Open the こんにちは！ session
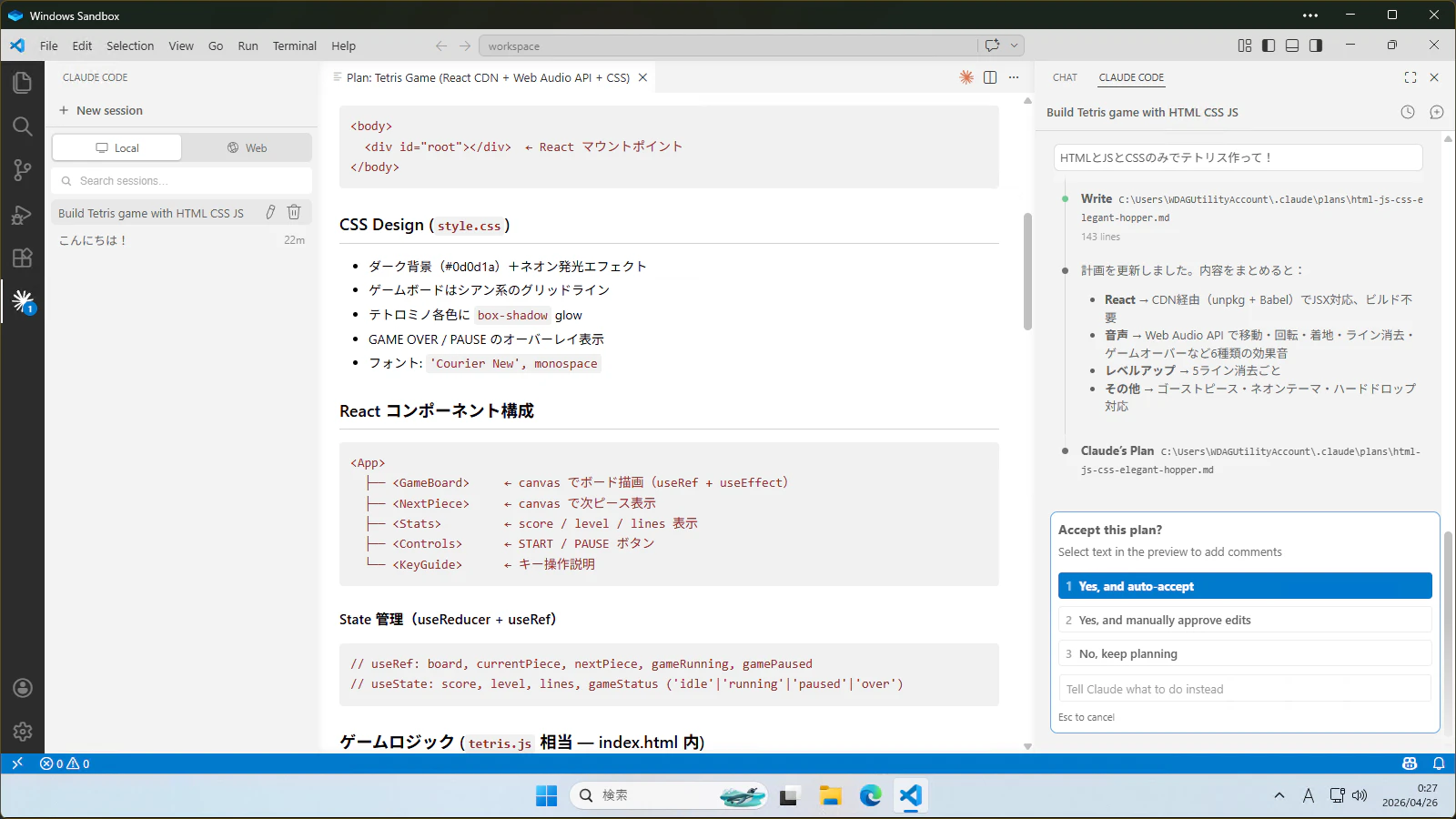Screen dimensions: 1456x819 [182, 240]
